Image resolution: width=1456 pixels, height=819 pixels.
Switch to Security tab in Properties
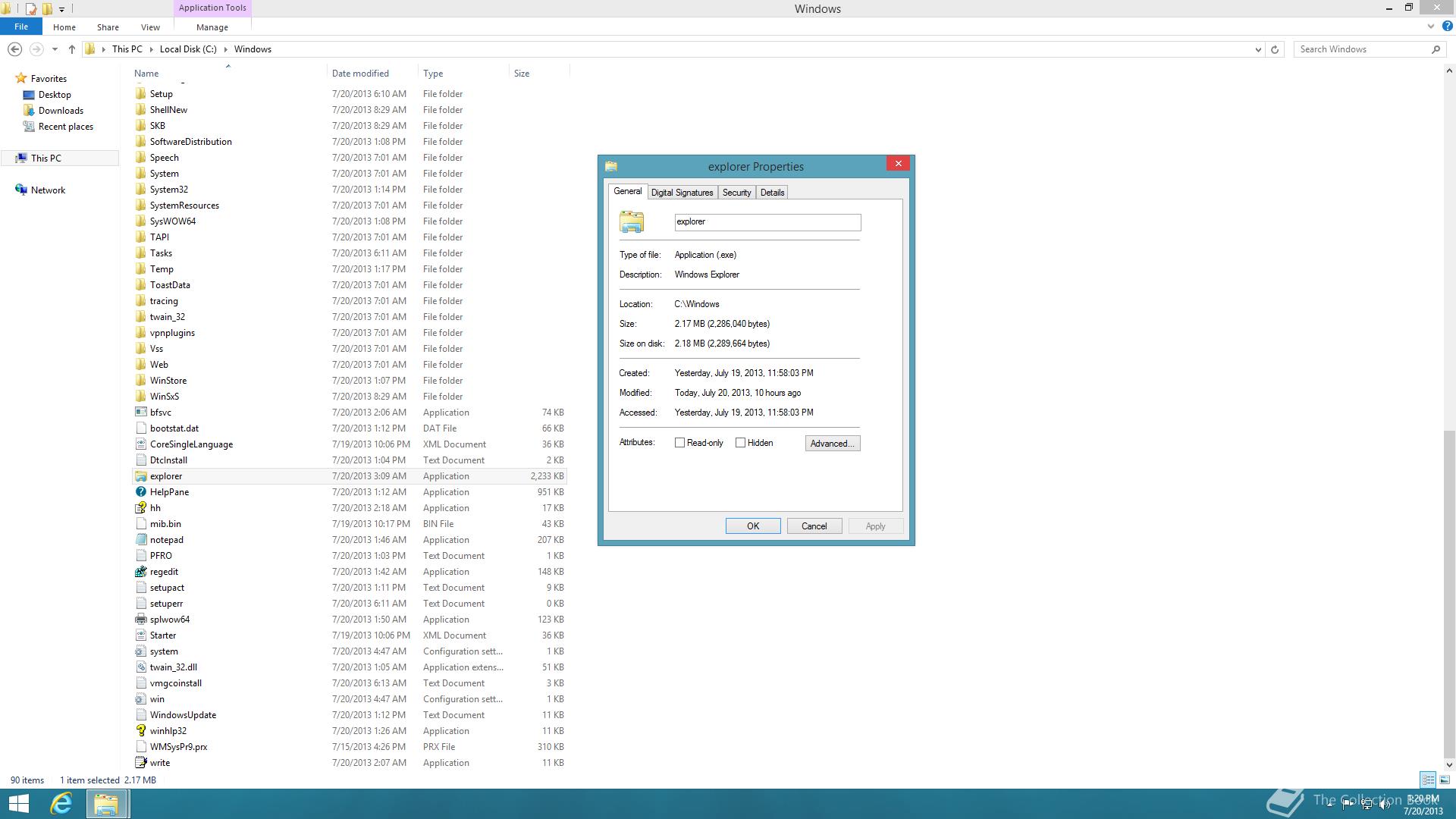(x=736, y=193)
